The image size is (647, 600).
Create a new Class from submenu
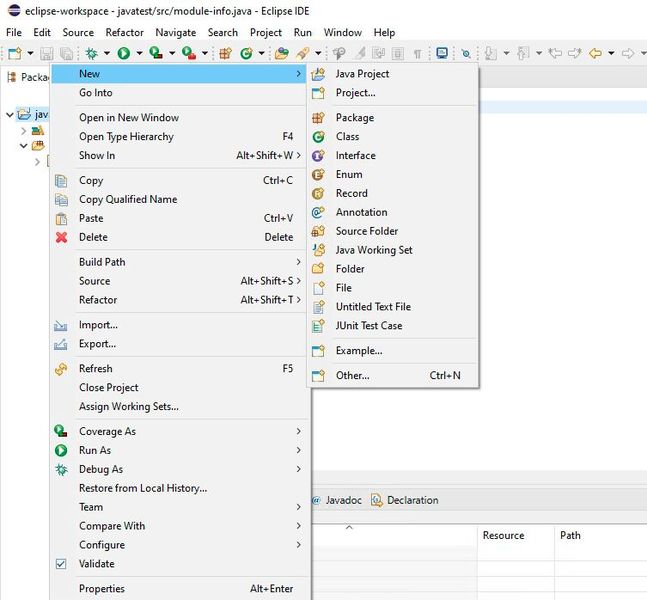(393, 137)
